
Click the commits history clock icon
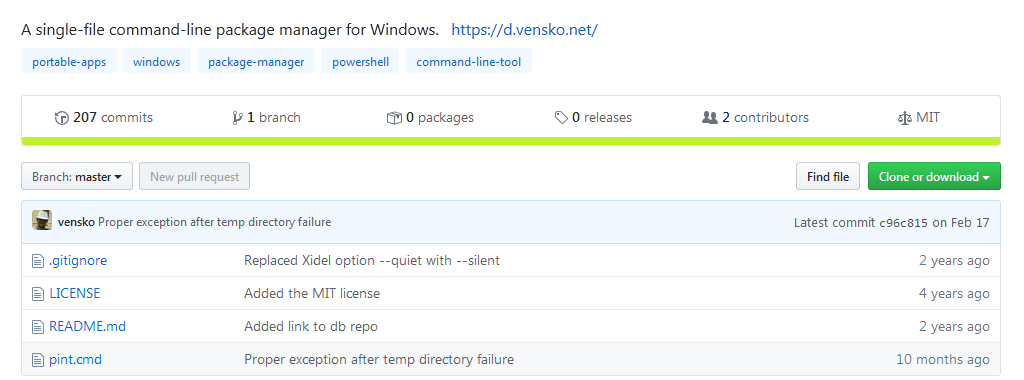62,118
